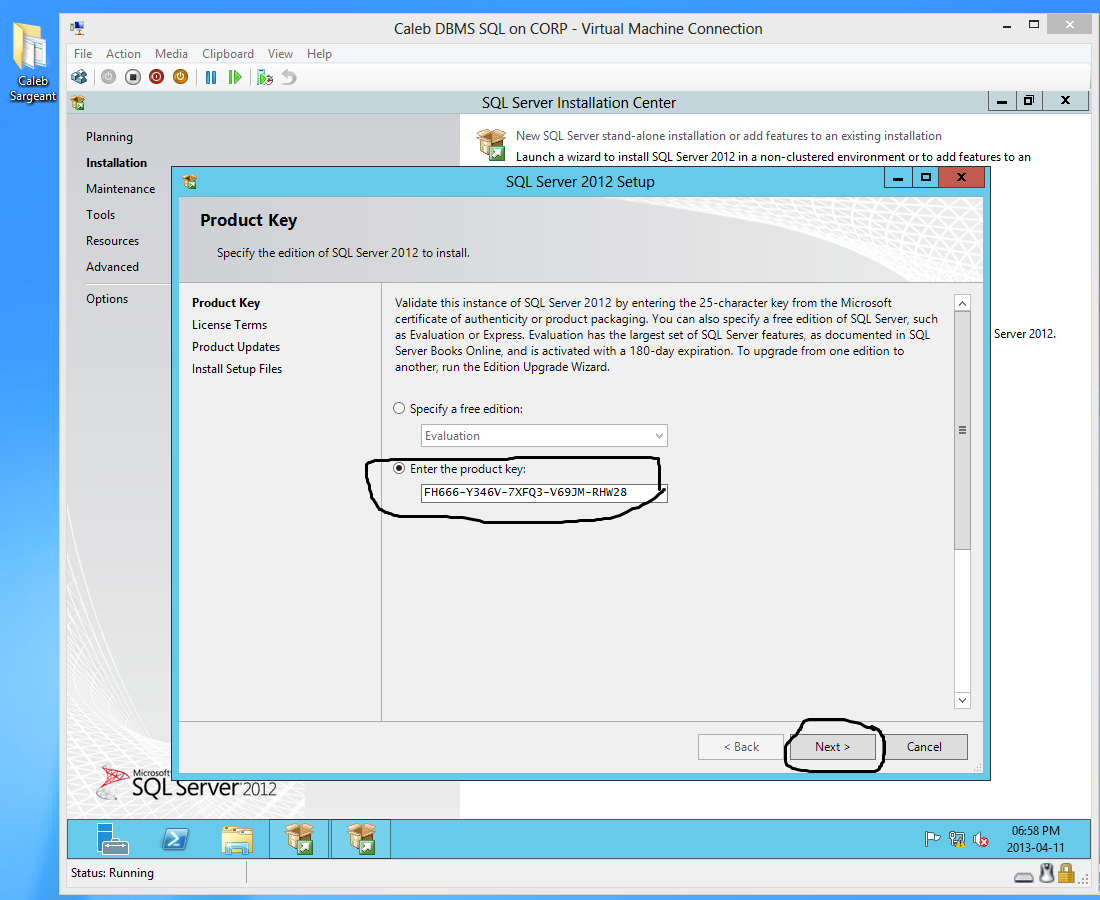
Task: Select Planning in Installation Center sidebar
Action: [x=109, y=137]
